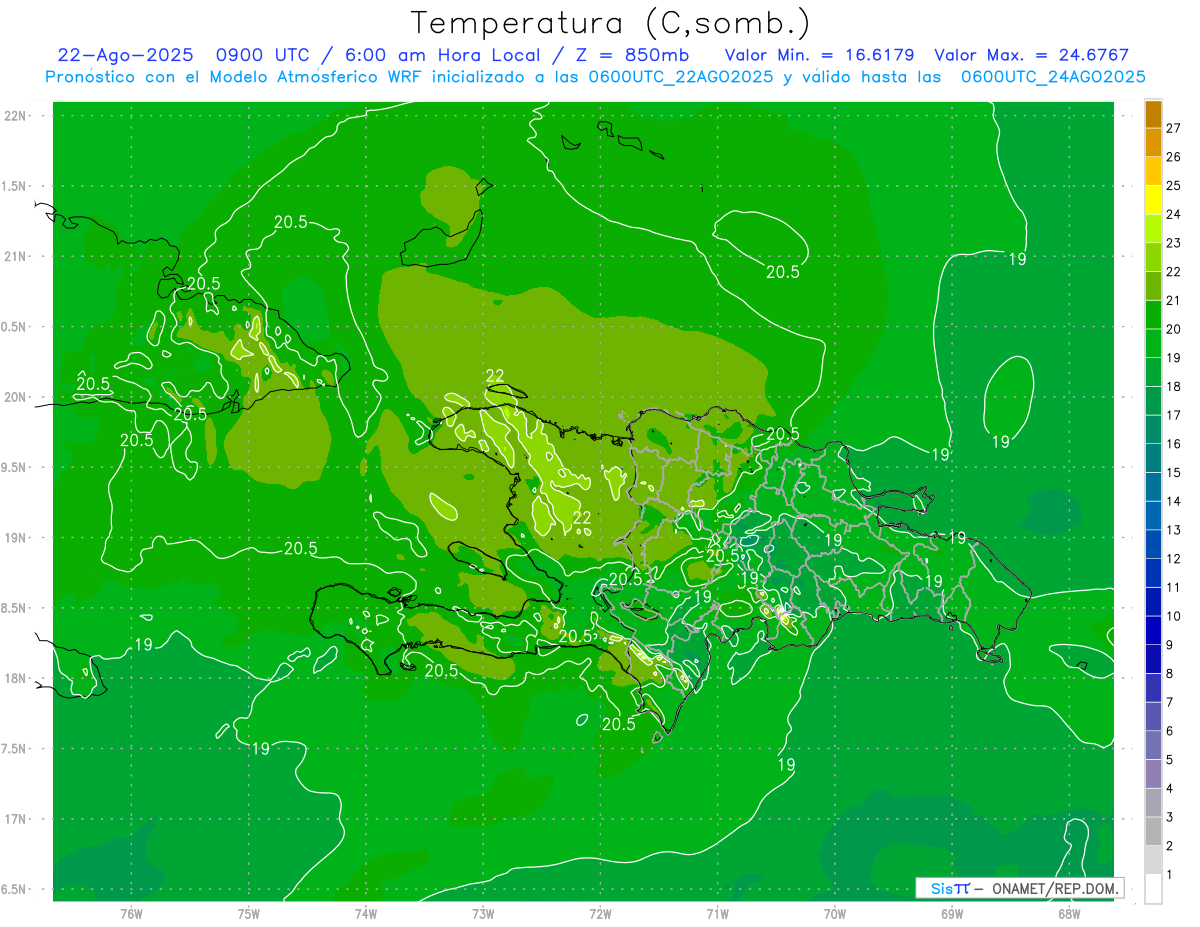Click the purple swatch beside color bar label 4
This screenshot has width=1200, height=927.
coord(1153,774)
